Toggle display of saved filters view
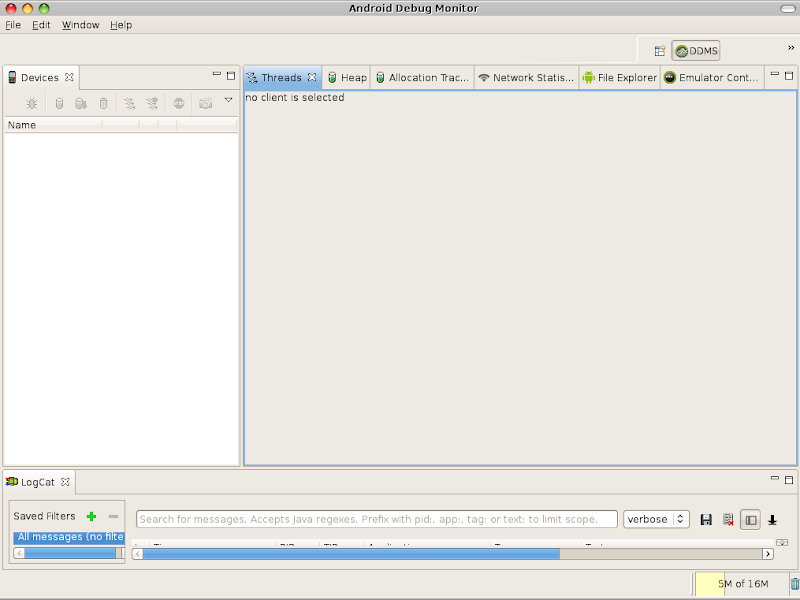This screenshot has width=800, height=600. pos(751,520)
